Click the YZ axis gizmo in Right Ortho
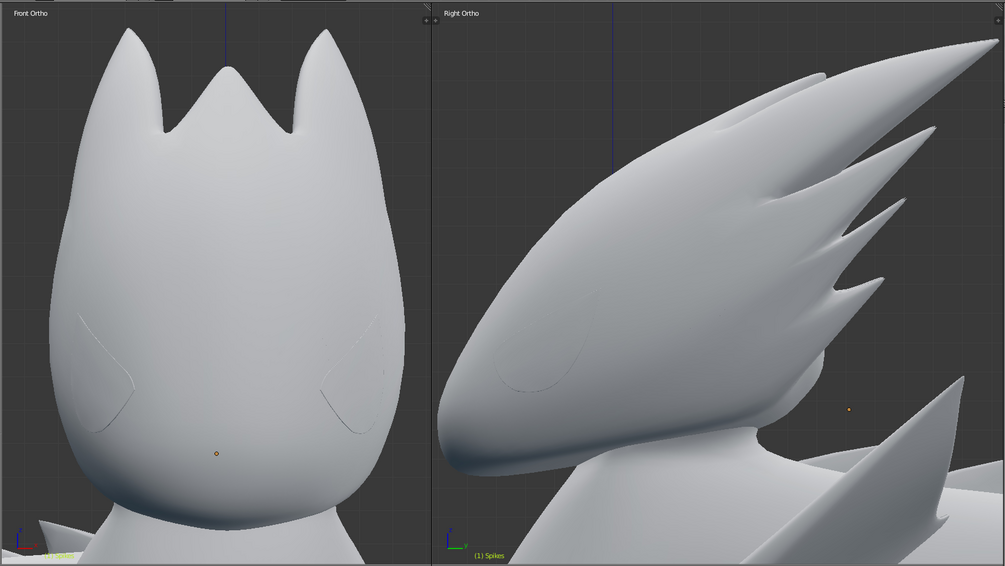 pyautogui.click(x=456, y=540)
